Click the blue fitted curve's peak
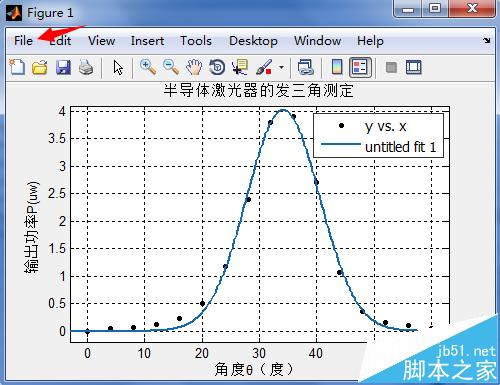The width and height of the screenshot is (500, 385). (x=283, y=110)
